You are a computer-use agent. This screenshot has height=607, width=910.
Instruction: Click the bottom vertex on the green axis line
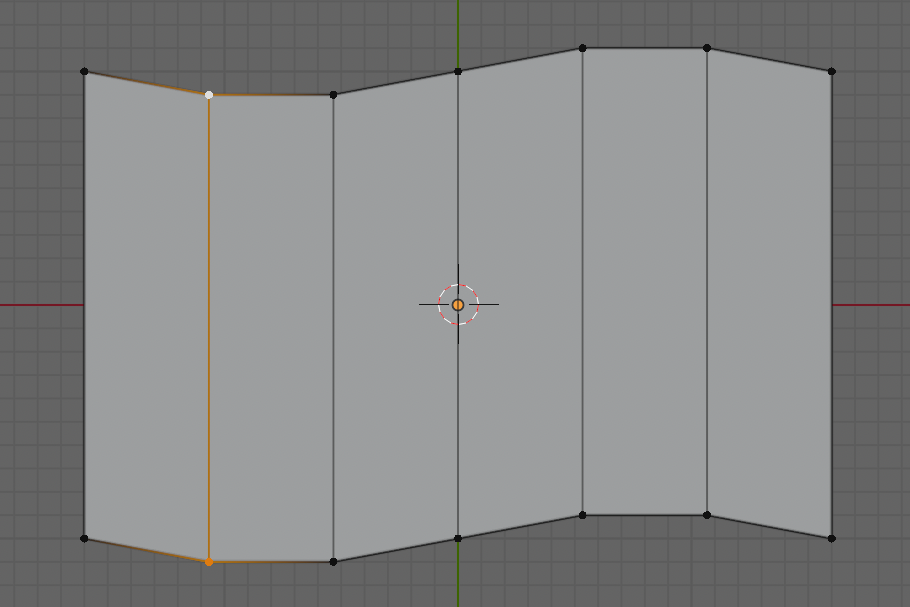tap(458, 538)
